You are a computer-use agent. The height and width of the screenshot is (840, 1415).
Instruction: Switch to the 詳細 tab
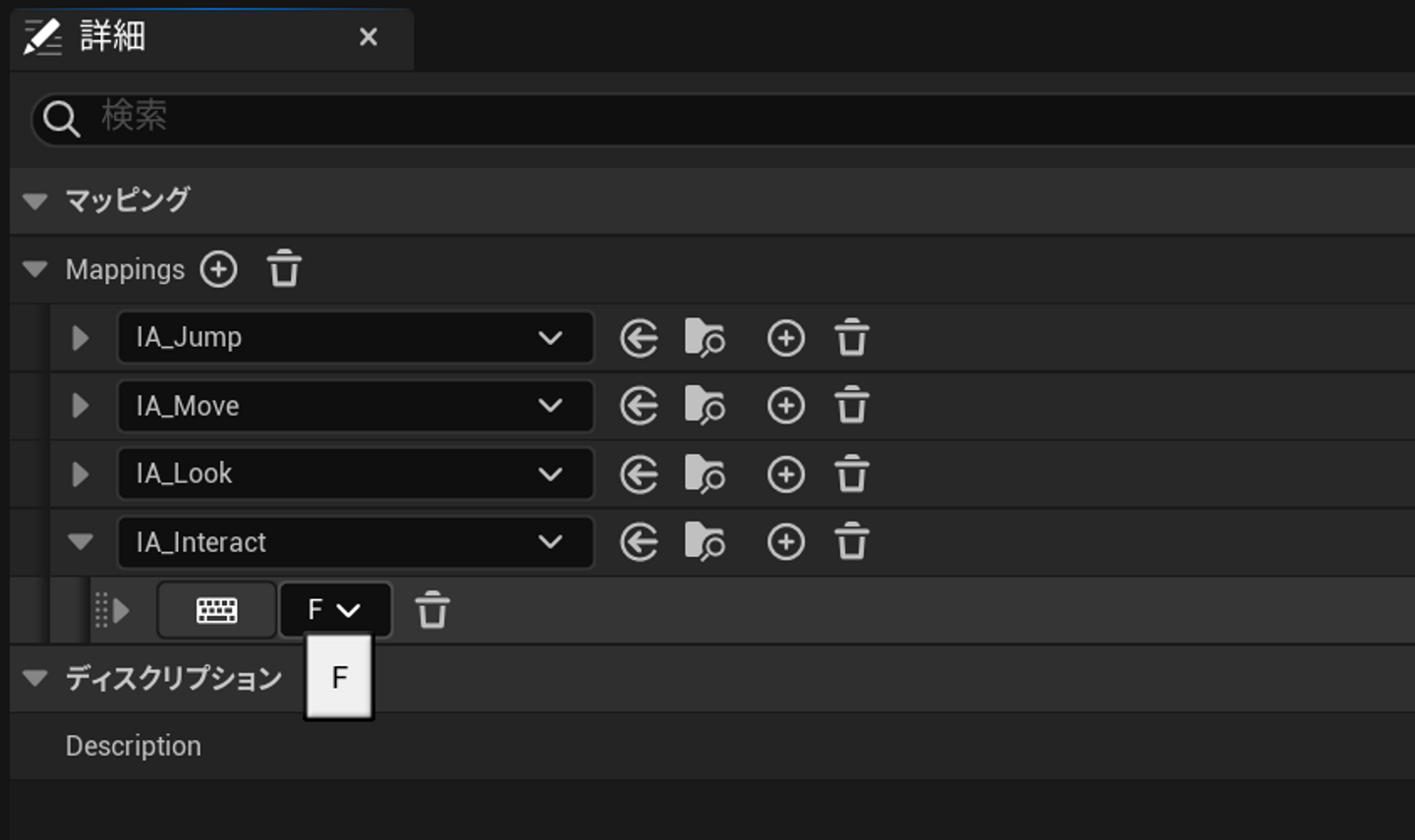point(112,37)
